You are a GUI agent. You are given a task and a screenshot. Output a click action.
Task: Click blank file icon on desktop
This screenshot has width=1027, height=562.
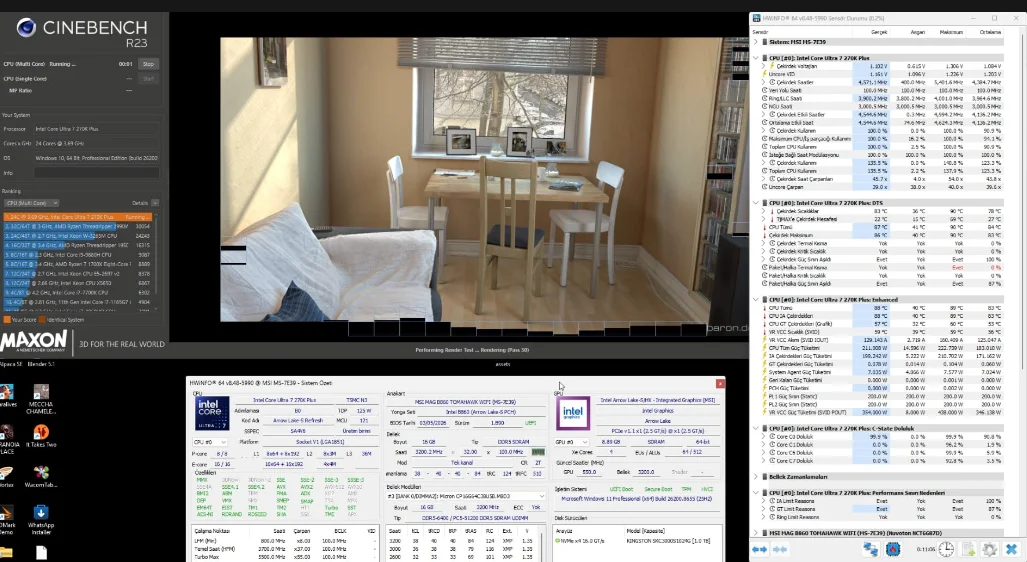point(41,553)
